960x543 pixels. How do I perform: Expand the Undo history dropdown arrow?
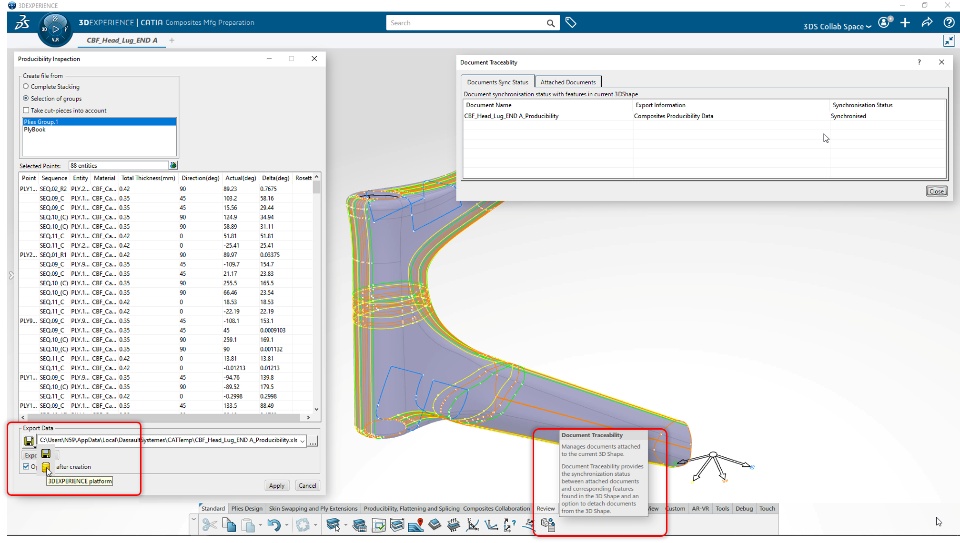point(286,525)
